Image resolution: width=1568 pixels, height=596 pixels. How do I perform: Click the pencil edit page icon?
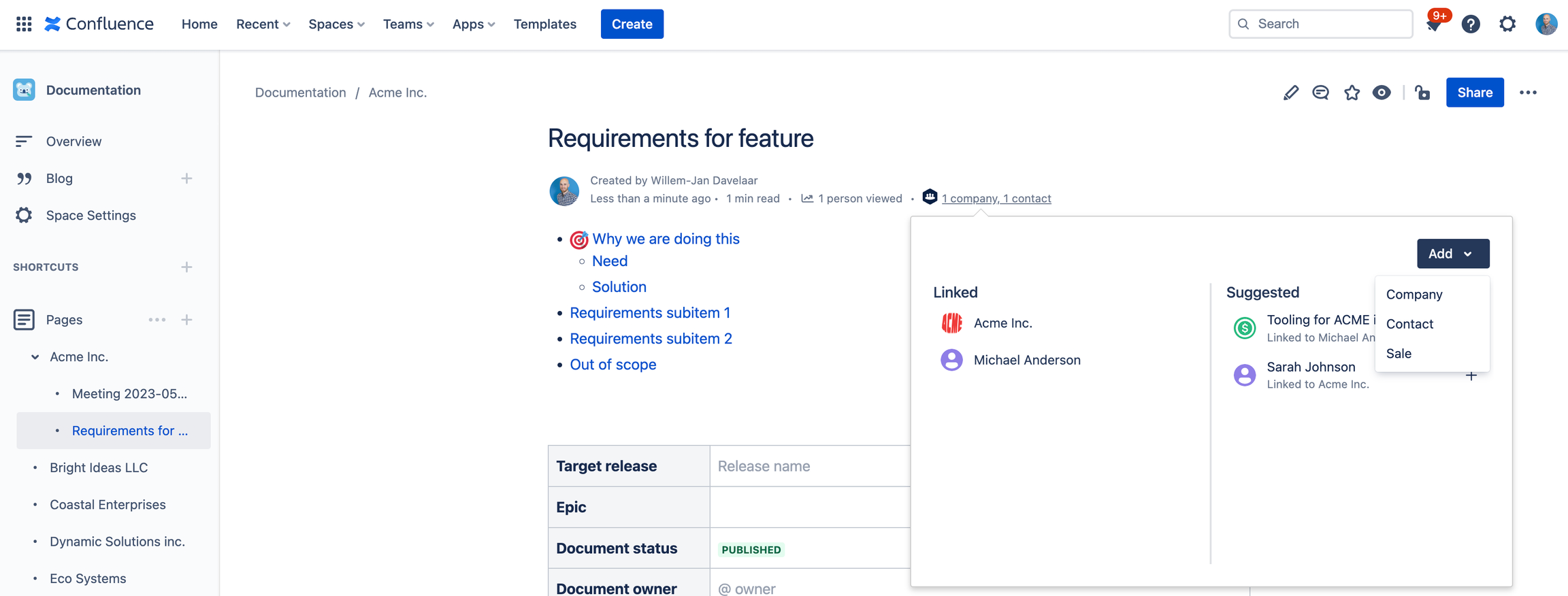click(x=1290, y=93)
